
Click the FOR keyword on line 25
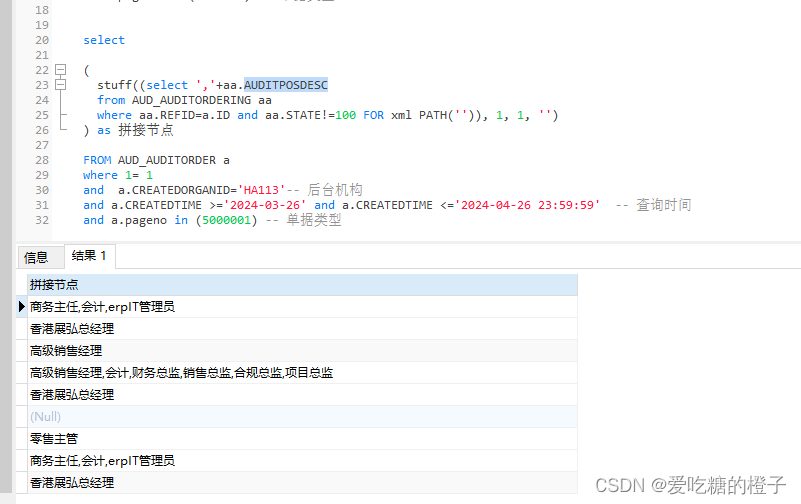point(373,115)
